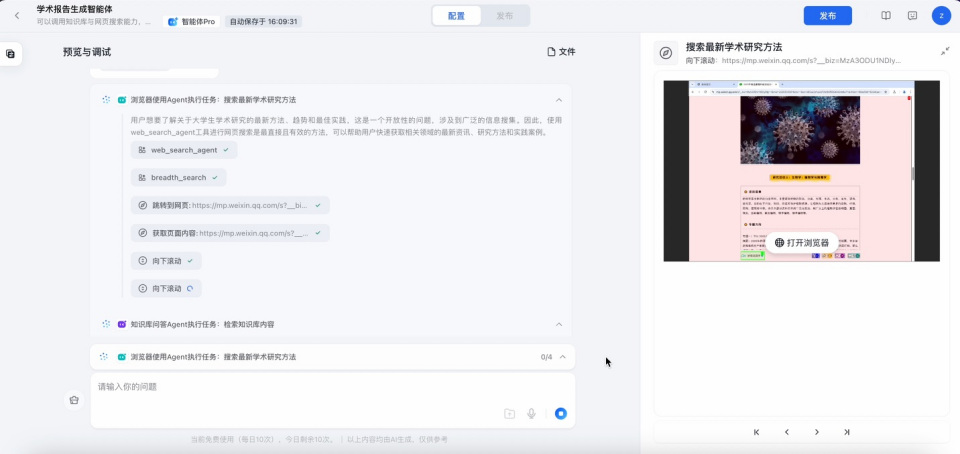Click the blue 发布 button
This screenshot has width=960, height=454.
coord(828,16)
